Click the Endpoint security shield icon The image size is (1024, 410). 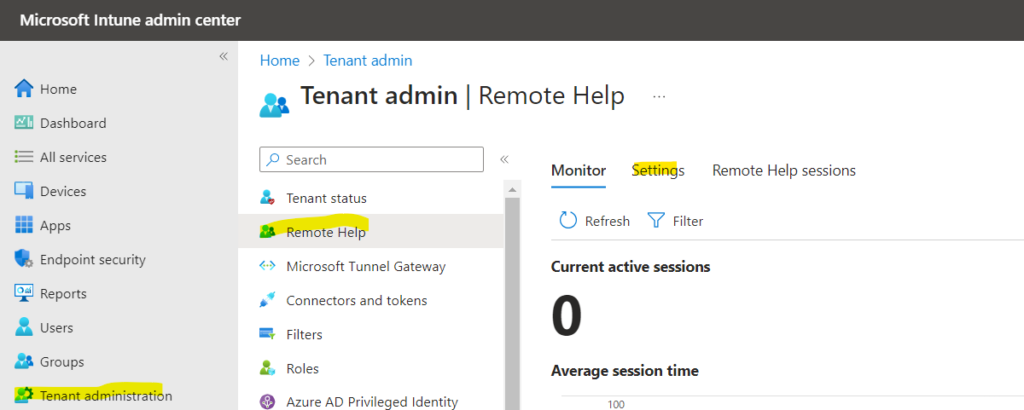(x=24, y=259)
